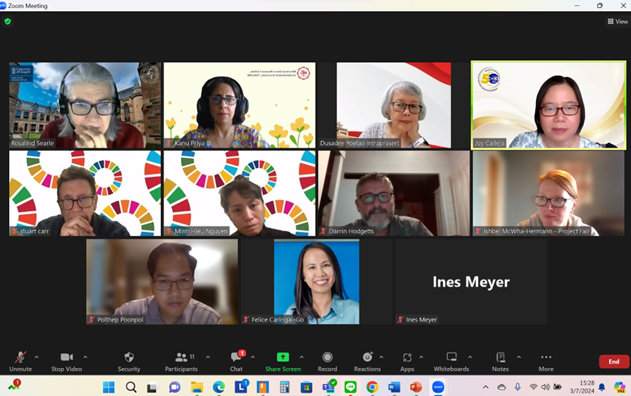Open the Chat panel
This screenshot has height=396, width=631.
click(x=236, y=361)
